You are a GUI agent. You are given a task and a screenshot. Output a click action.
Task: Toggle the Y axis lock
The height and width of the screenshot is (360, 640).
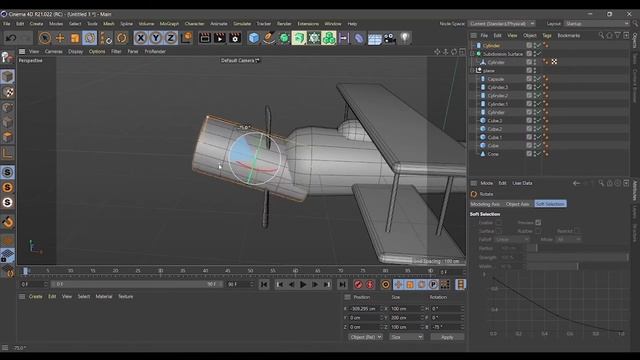(x=156, y=38)
